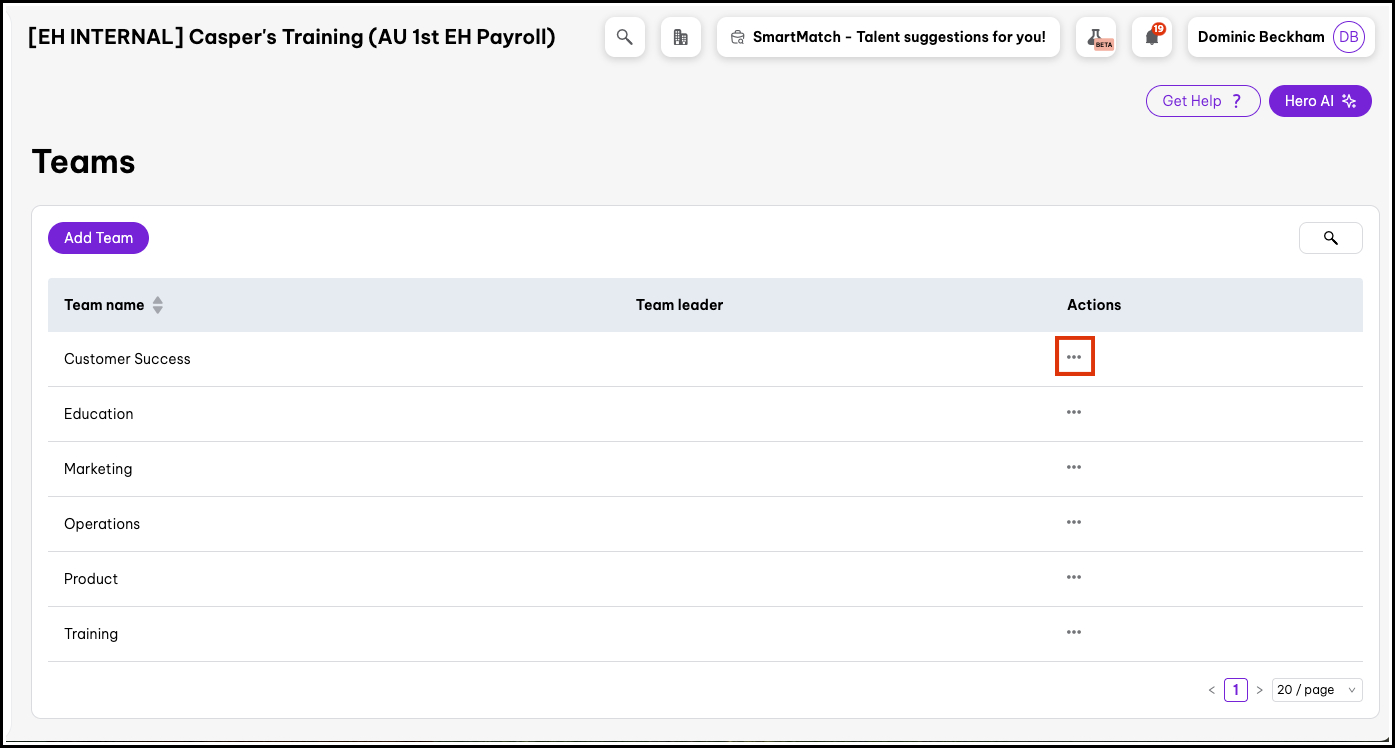
Task: Click the Get Help button
Action: (x=1202, y=101)
